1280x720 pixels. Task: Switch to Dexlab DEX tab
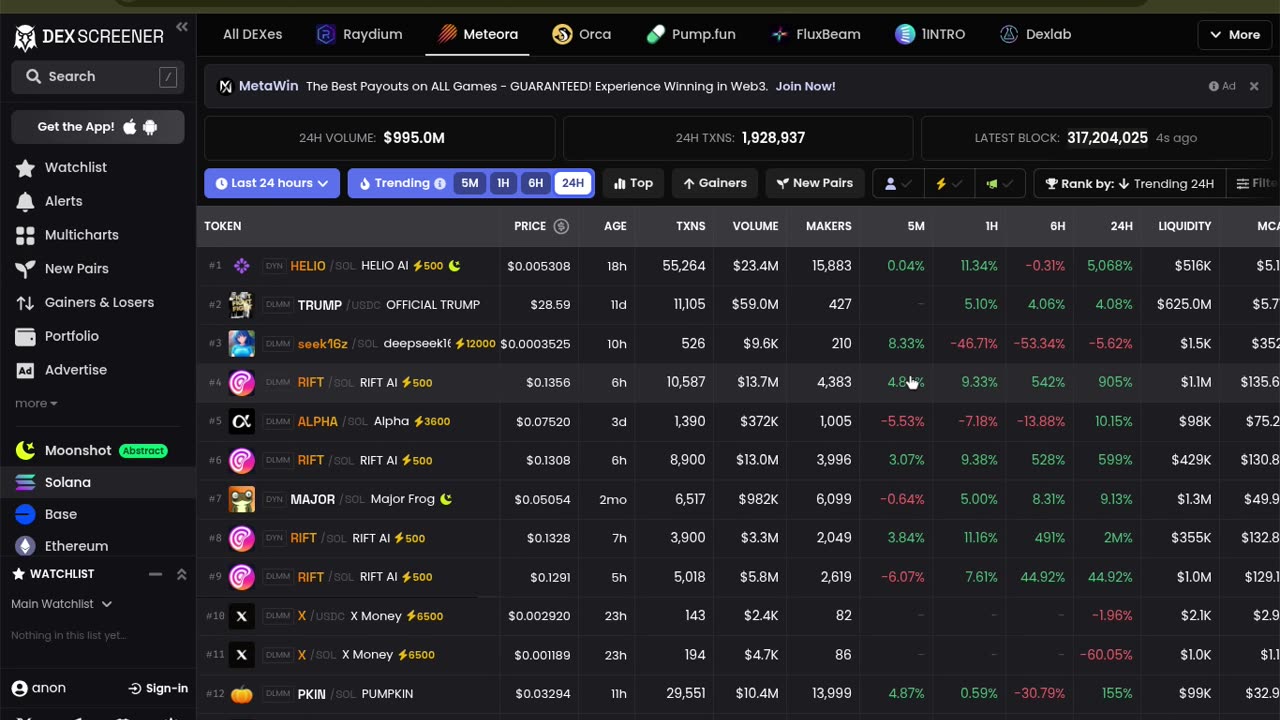pyautogui.click(x=1035, y=34)
